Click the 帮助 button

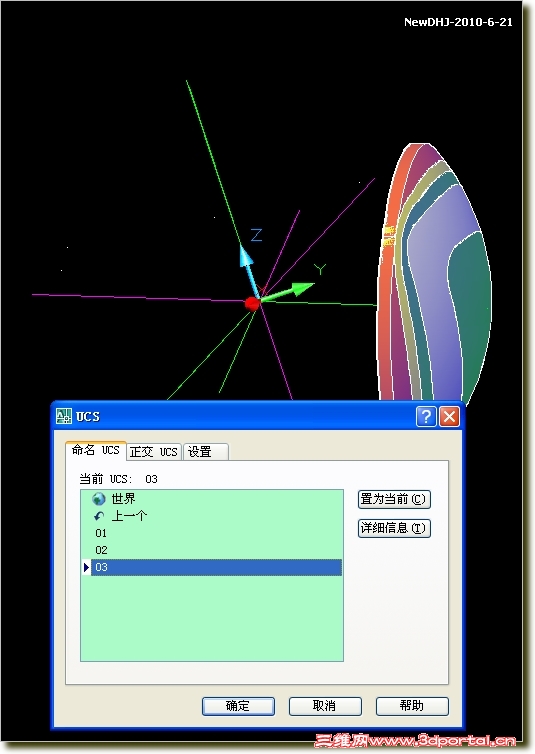(412, 706)
